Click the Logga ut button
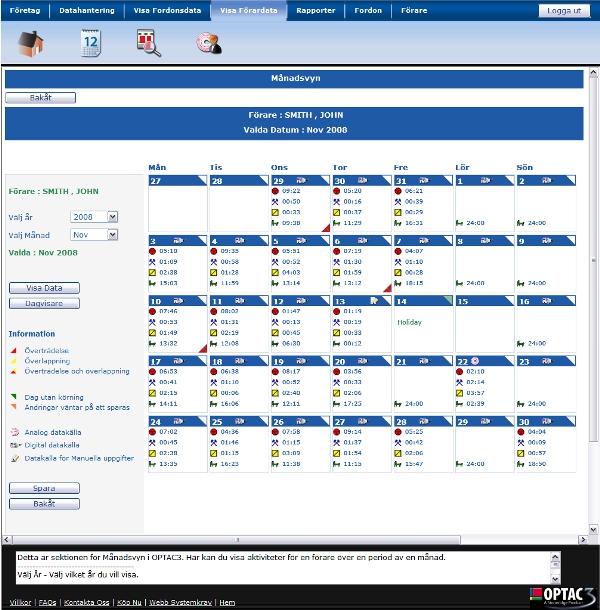The image size is (600, 610). [564, 11]
